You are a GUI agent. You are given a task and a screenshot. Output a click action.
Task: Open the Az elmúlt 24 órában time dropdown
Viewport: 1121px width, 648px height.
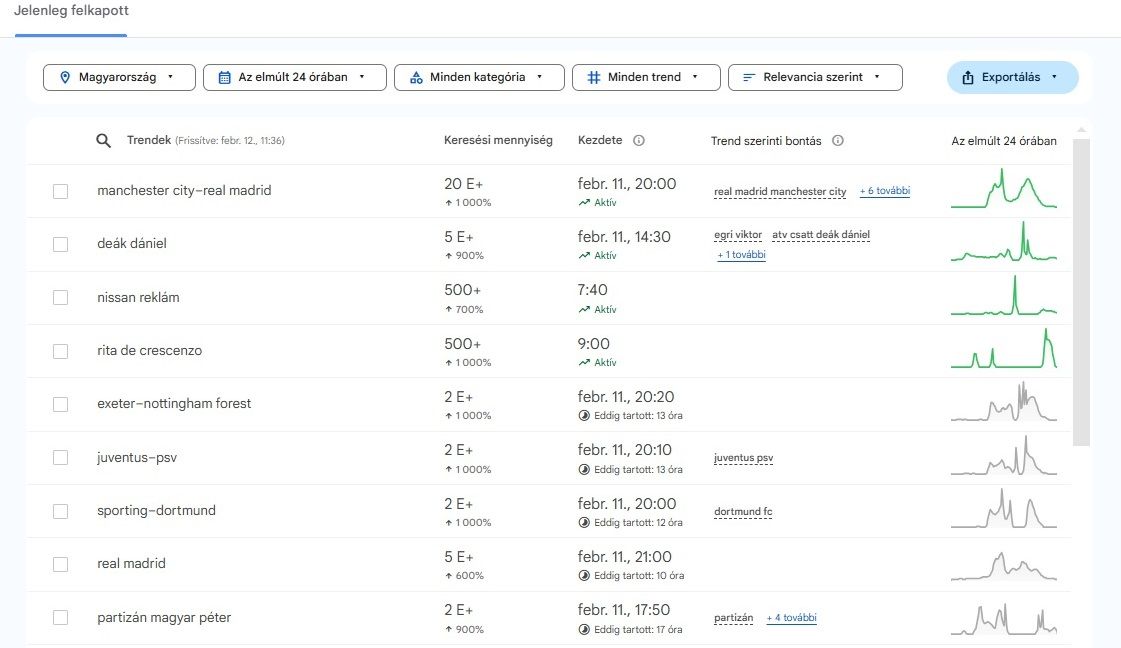(x=295, y=77)
